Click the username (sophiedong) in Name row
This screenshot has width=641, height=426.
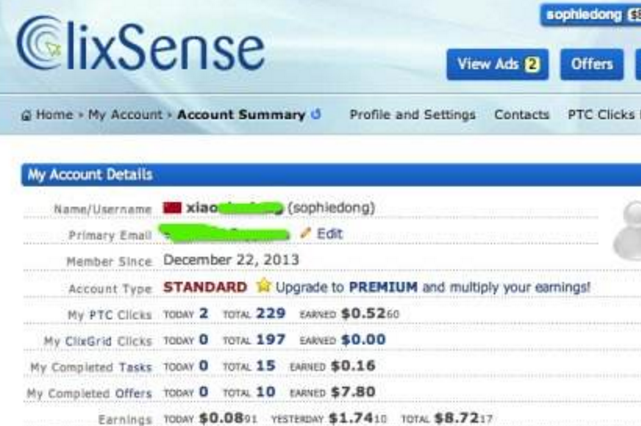tap(331, 208)
